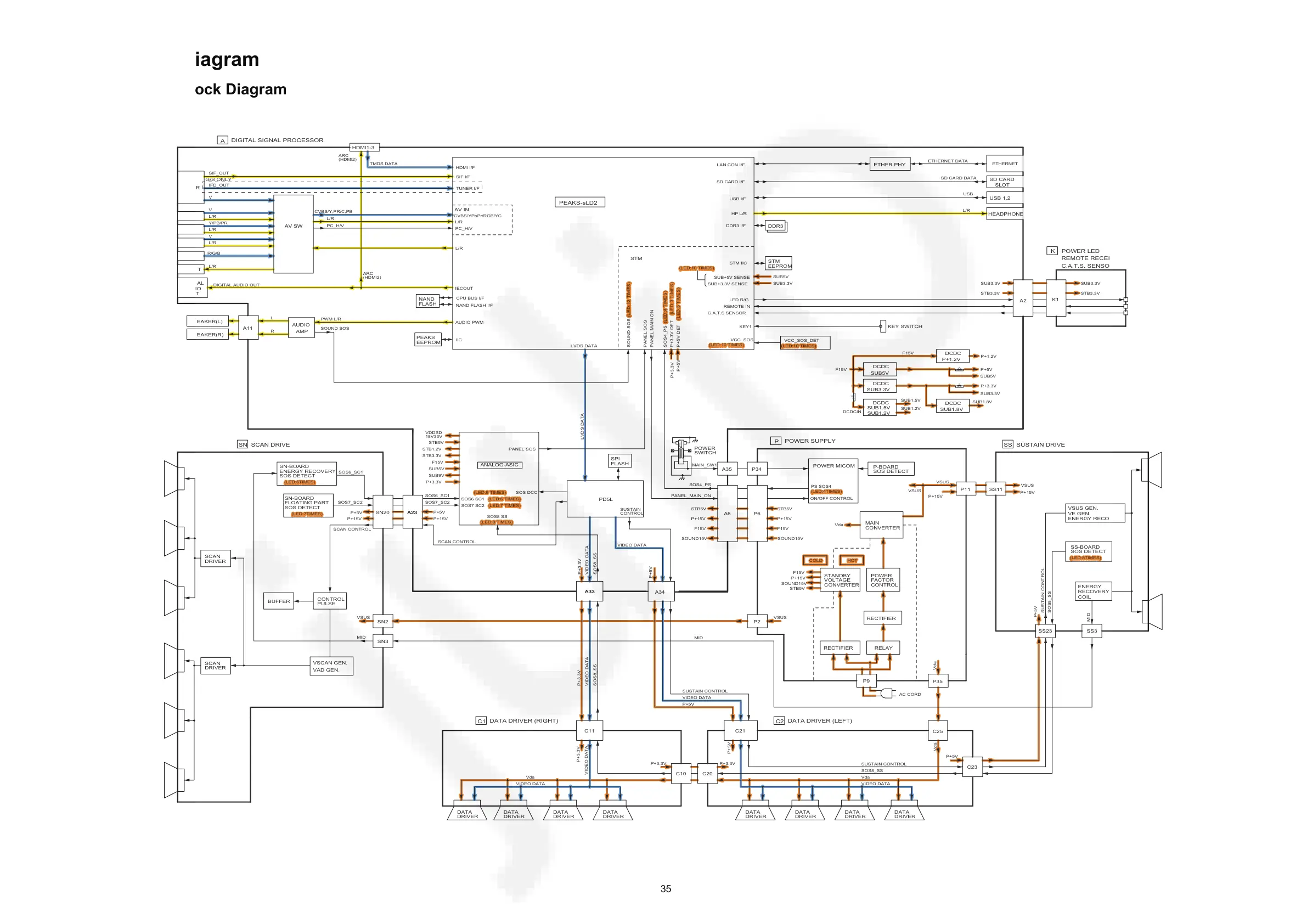Click the boxed K label near Power LED
Viewport: 1307px width, 924px height.
[x=1052, y=251]
